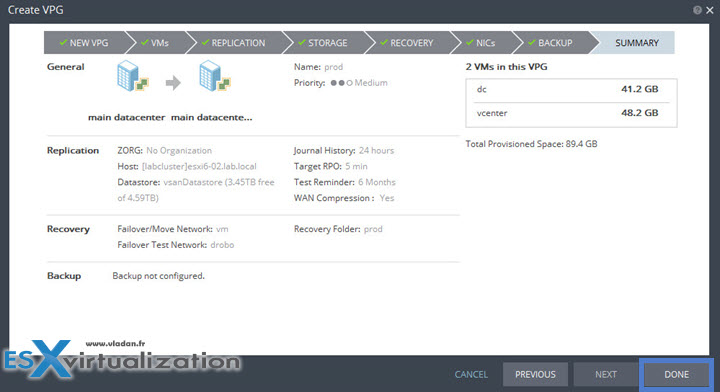Select the vcenter VM row
Viewport: 720px width, 392px height.
(x=571, y=113)
